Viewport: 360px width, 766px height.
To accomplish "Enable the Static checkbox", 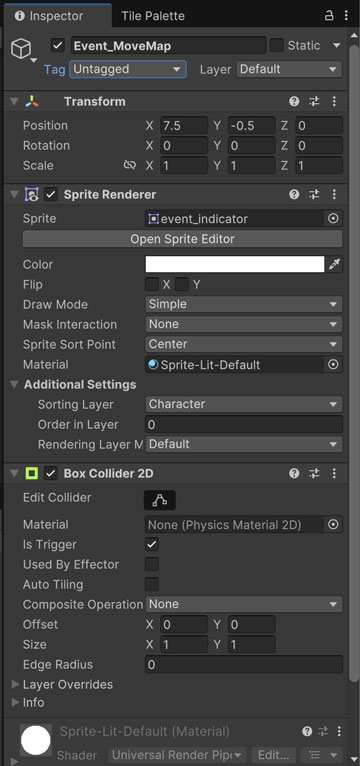I will 277,45.
